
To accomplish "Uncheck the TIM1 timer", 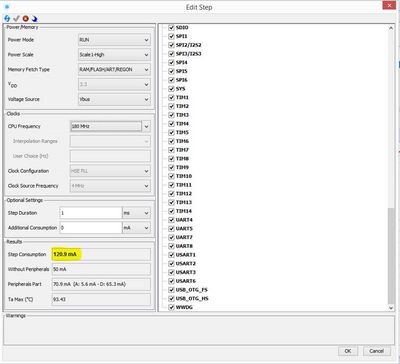I will coord(171,97).
